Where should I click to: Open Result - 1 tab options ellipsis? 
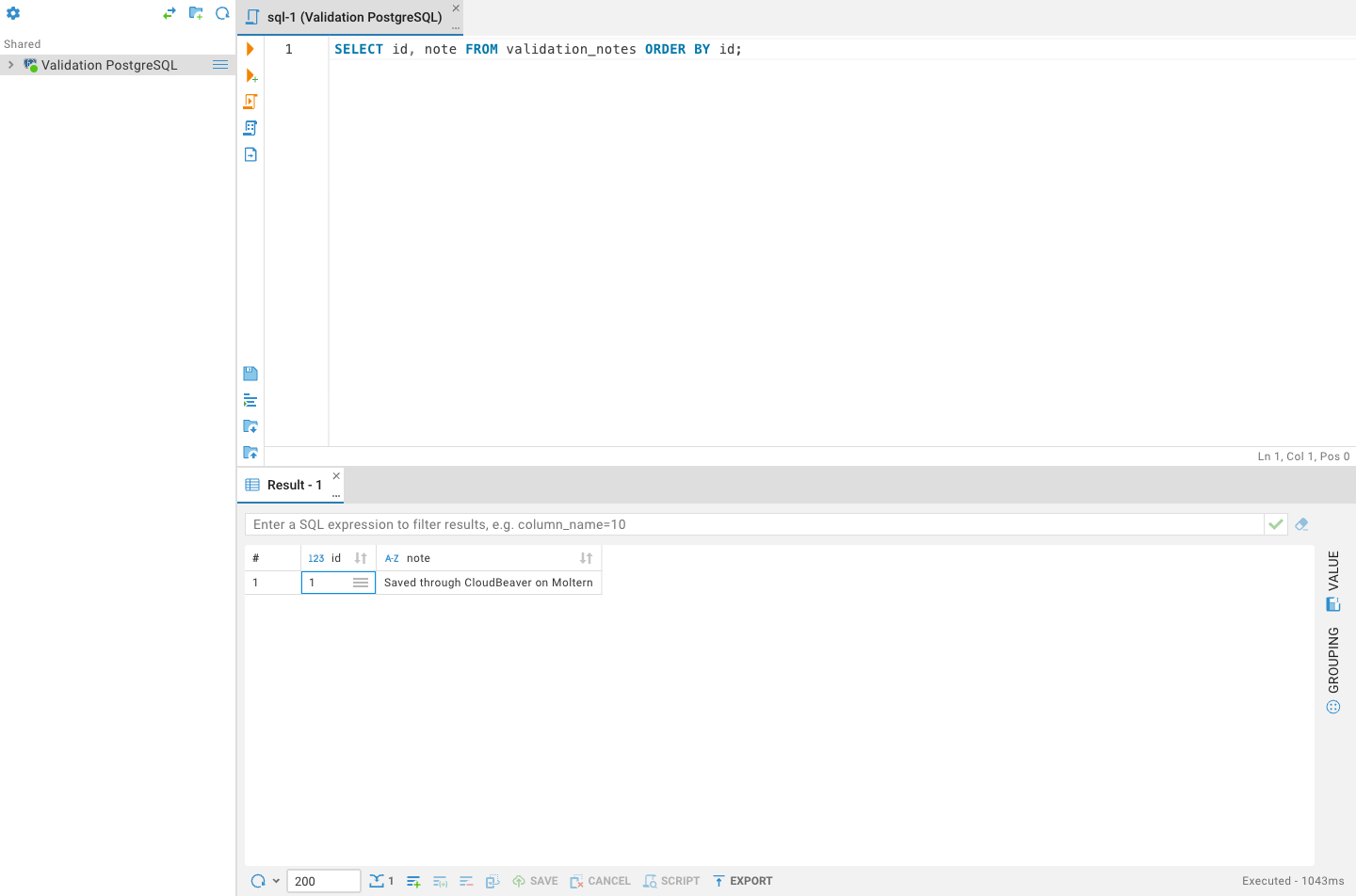[336, 495]
